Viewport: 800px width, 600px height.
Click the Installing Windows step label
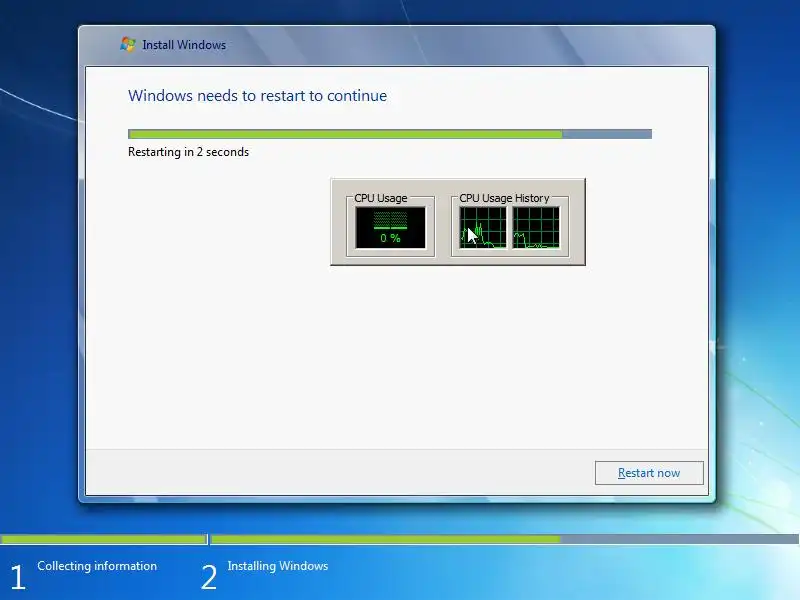point(278,566)
